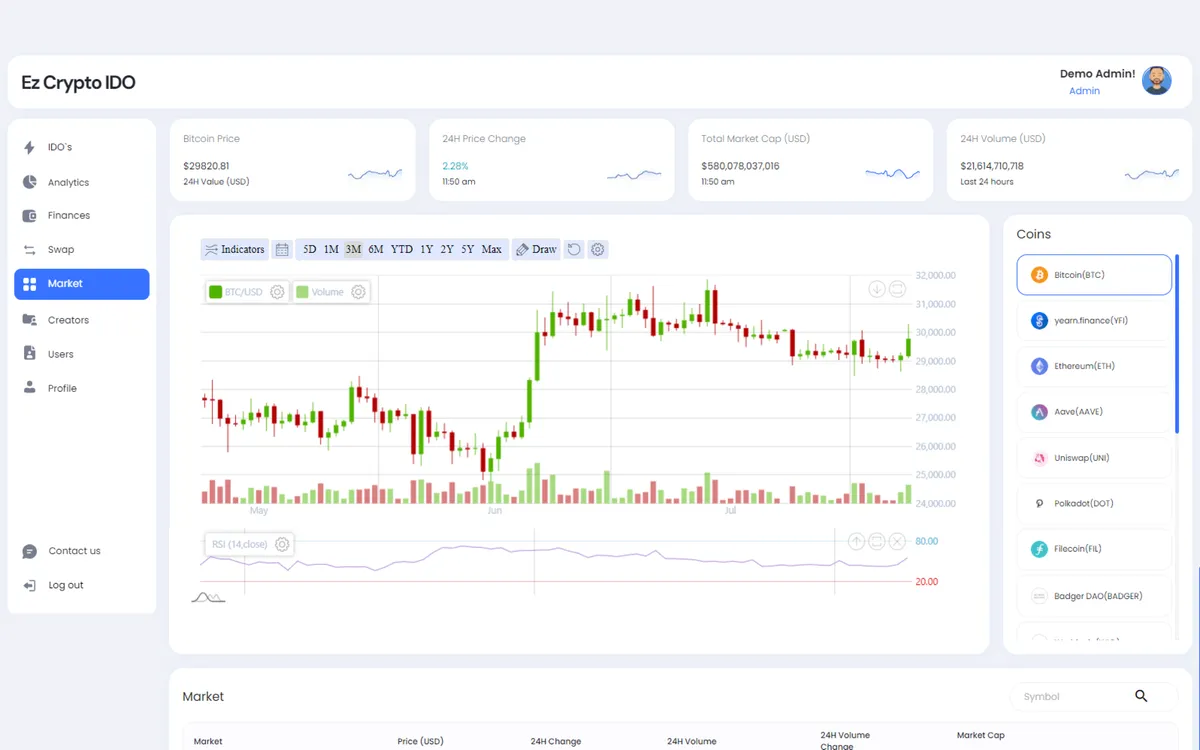Image resolution: width=1200 pixels, height=750 pixels.
Task: Click the move-up arrow on RSI panel
Action: (857, 541)
